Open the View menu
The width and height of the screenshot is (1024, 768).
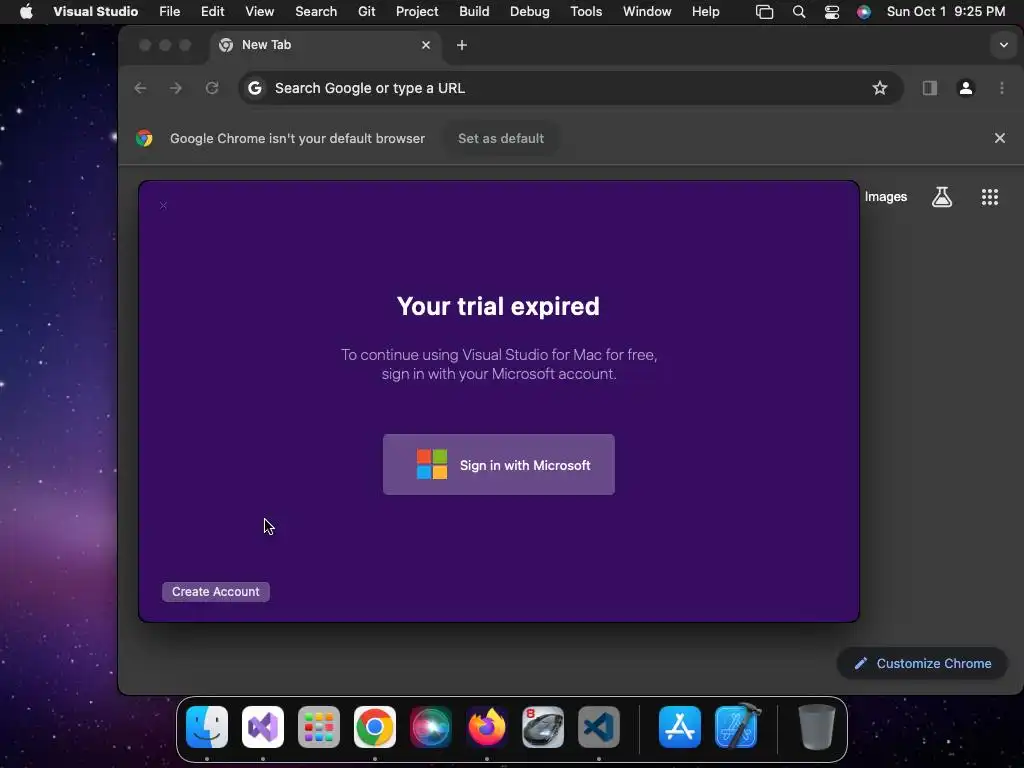(259, 12)
